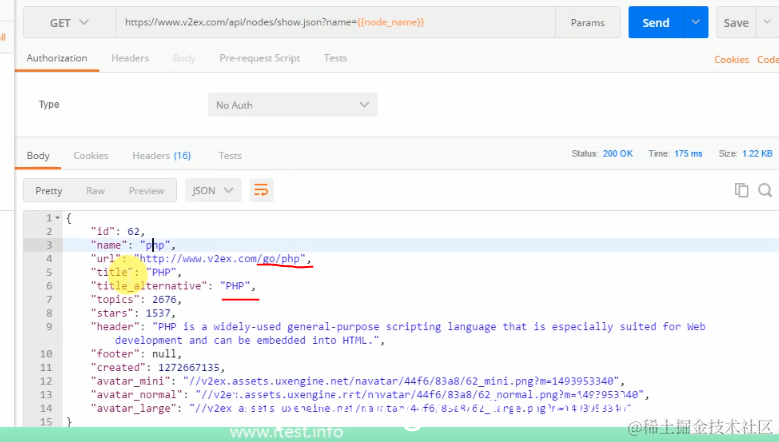Click the Status 200 OK indicator
Screen dimensions: 779x442
(x=602, y=153)
